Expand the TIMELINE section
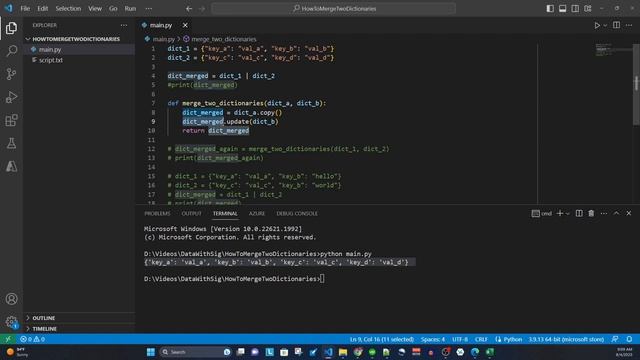The height and width of the screenshot is (360, 640). click(44, 329)
